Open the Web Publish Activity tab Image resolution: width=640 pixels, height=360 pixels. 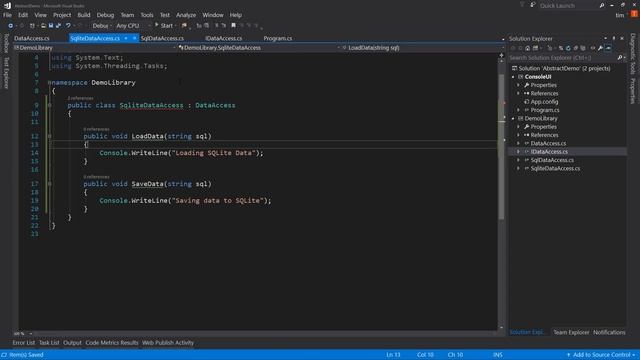tap(168, 343)
